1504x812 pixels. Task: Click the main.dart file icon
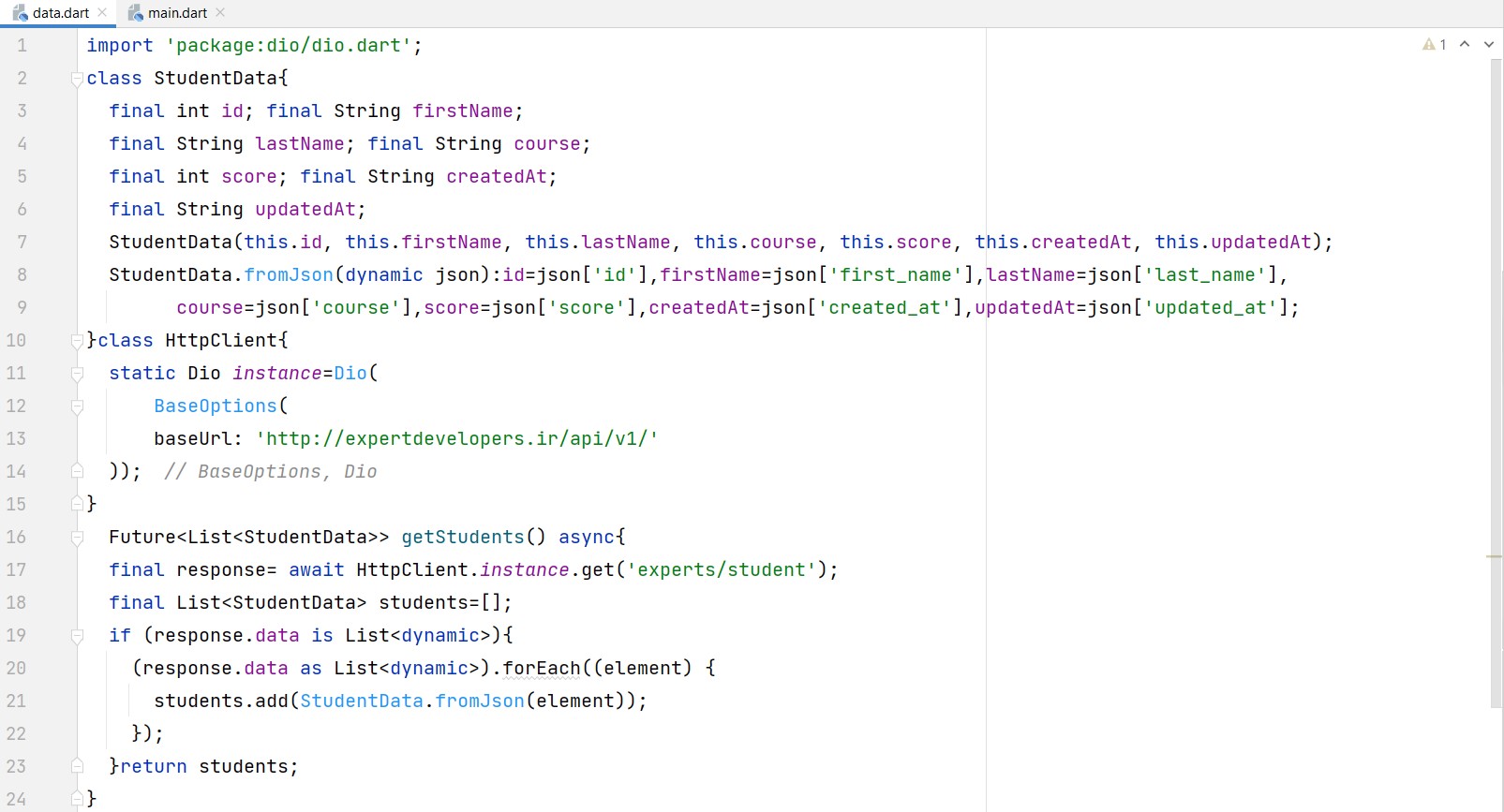click(135, 13)
